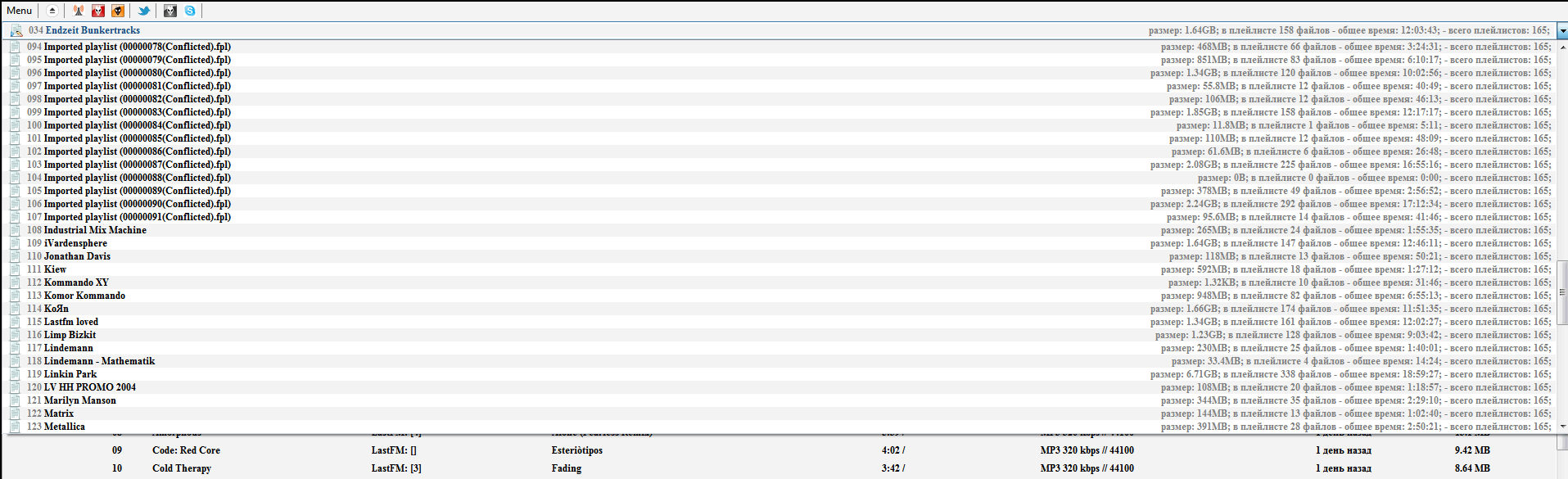Image resolution: width=1568 pixels, height=479 pixels.
Task: Click the eject icon in the toolbar
Action: (x=52, y=11)
